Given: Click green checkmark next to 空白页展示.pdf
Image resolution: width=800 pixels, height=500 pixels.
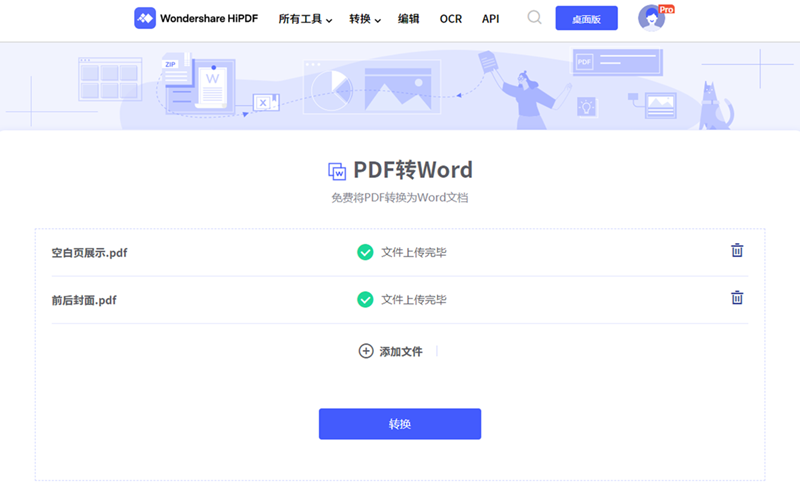Looking at the screenshot, I should click(x=365, y=252).
